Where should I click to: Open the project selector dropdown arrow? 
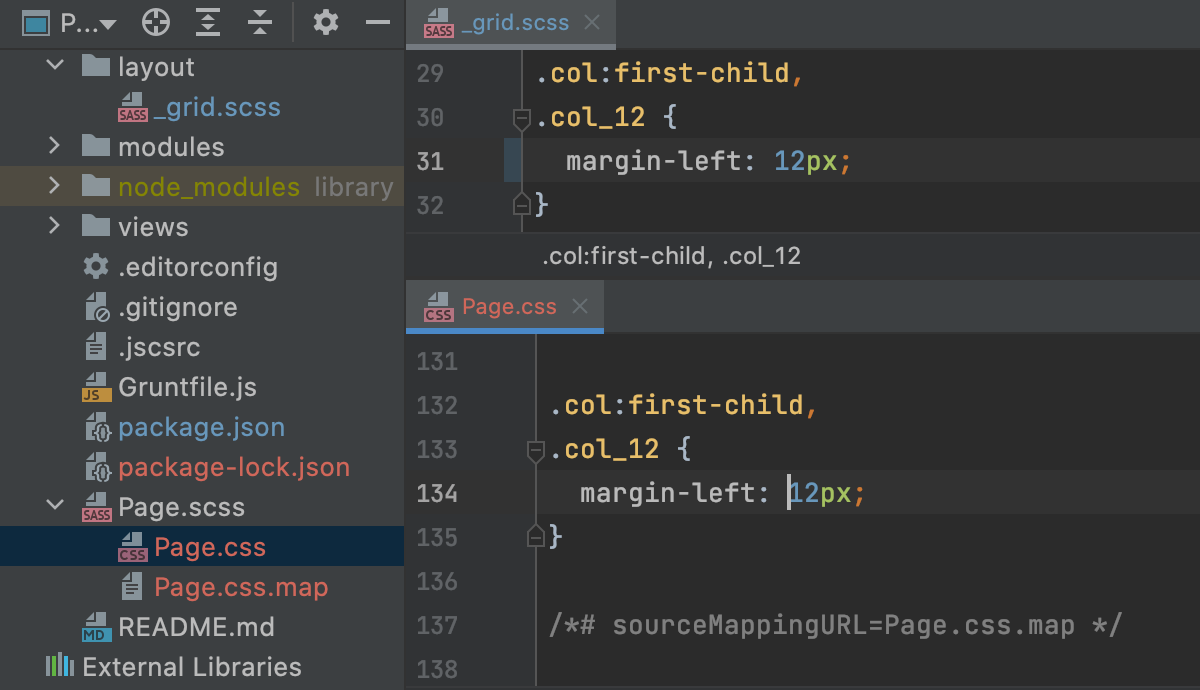click(107, 22)
